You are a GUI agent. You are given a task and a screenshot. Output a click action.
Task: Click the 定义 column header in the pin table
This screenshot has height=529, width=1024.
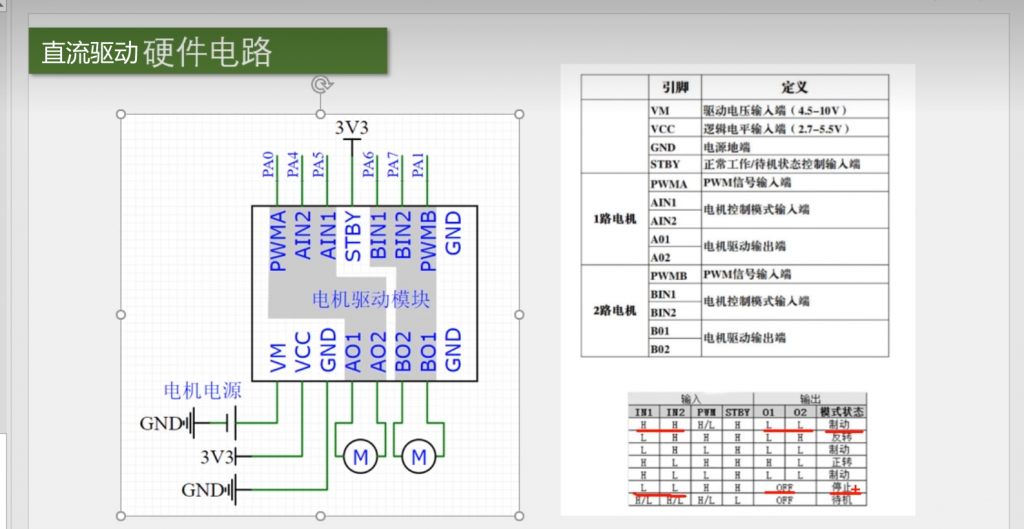pyautogui.click(x=794, y=88)
